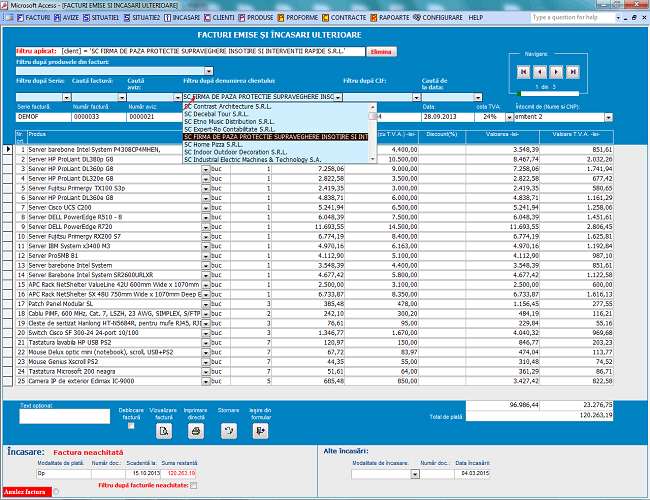
Task: Click the Access control icon in menu bar
Action: [8, 18]
